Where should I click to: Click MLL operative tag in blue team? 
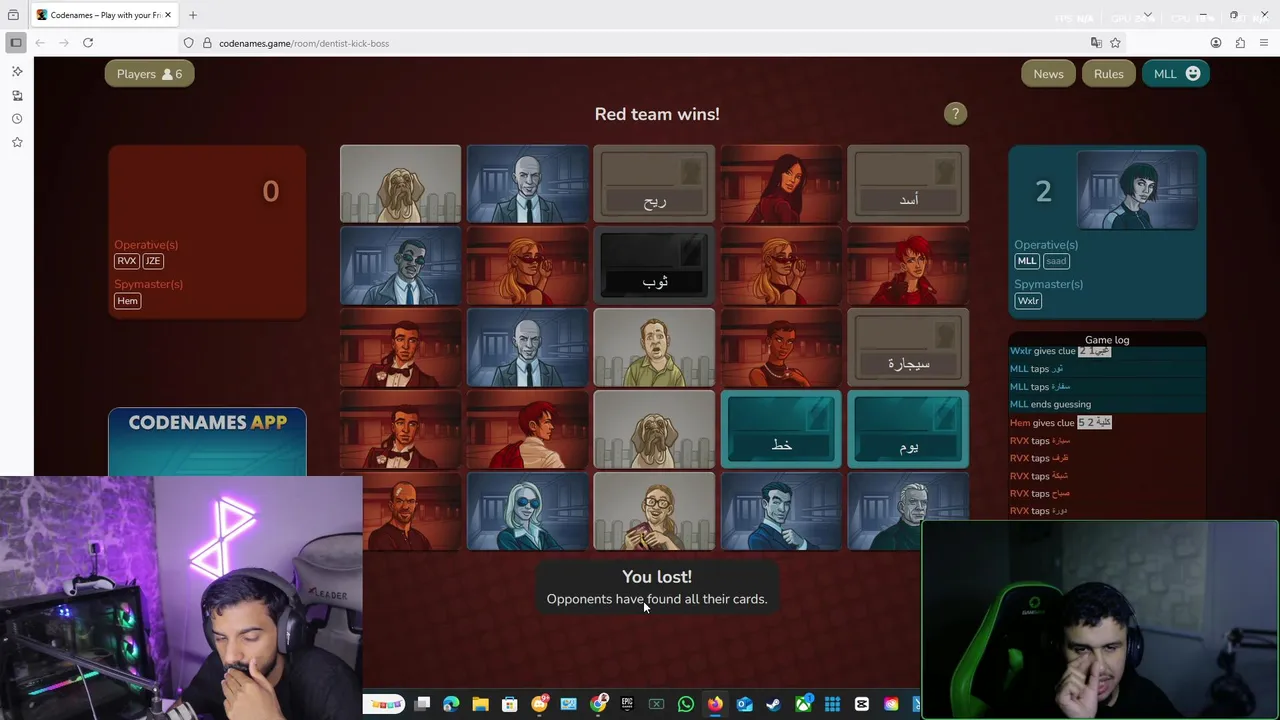coord(1027,261)
